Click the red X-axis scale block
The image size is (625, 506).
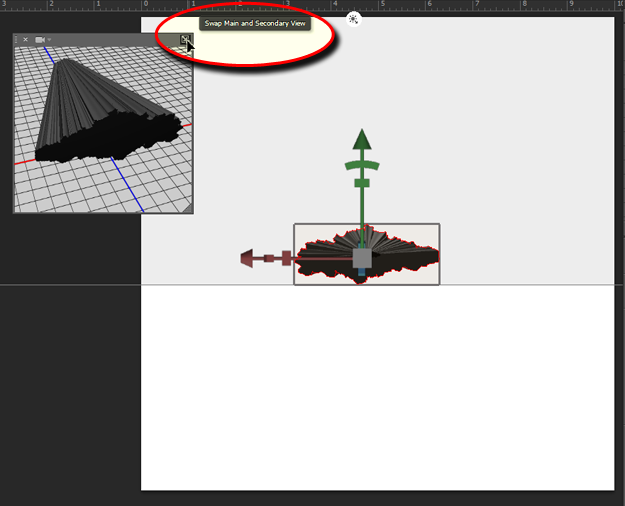285,259
